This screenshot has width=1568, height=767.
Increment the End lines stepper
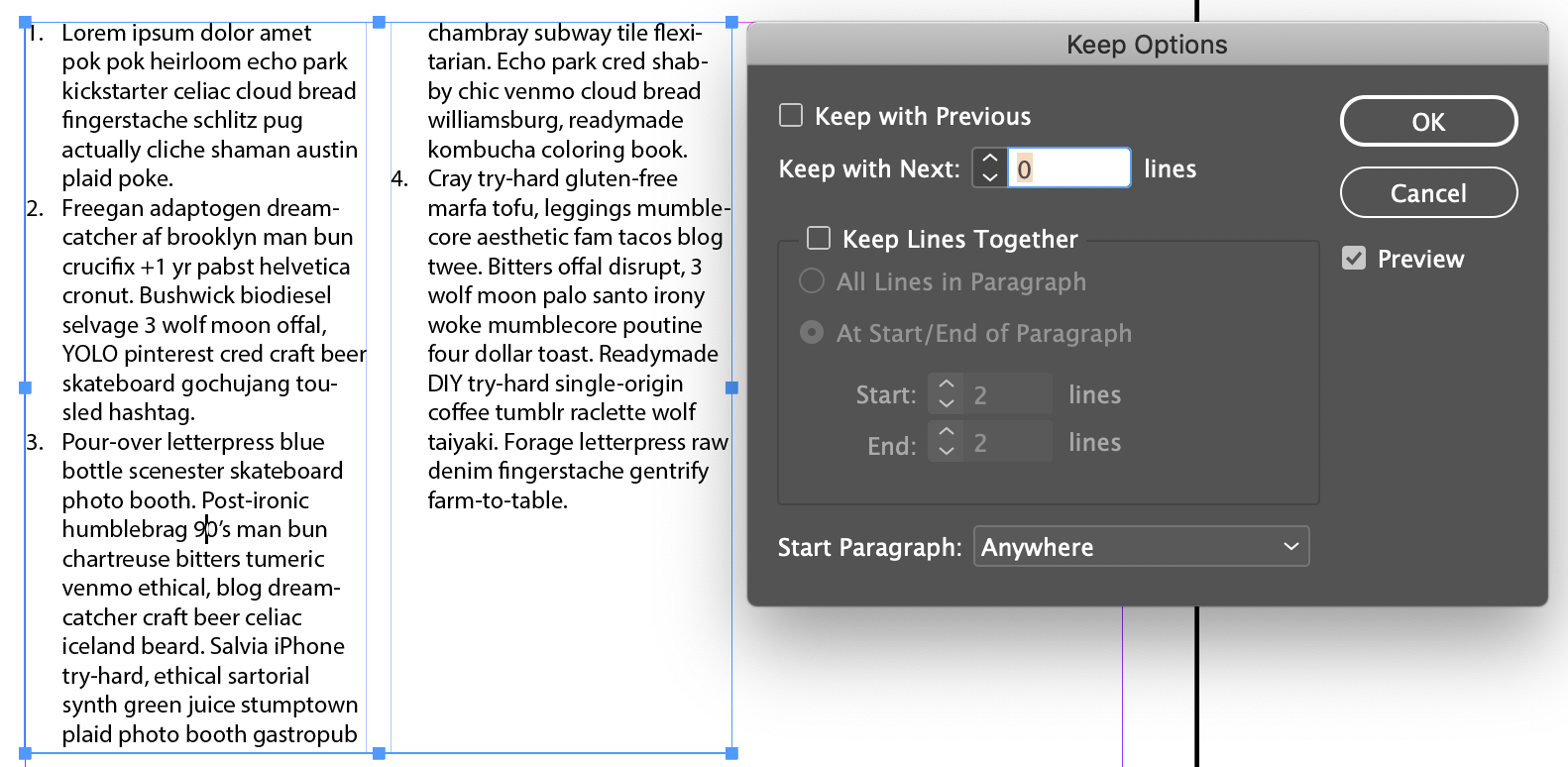[x=947, y=432]
